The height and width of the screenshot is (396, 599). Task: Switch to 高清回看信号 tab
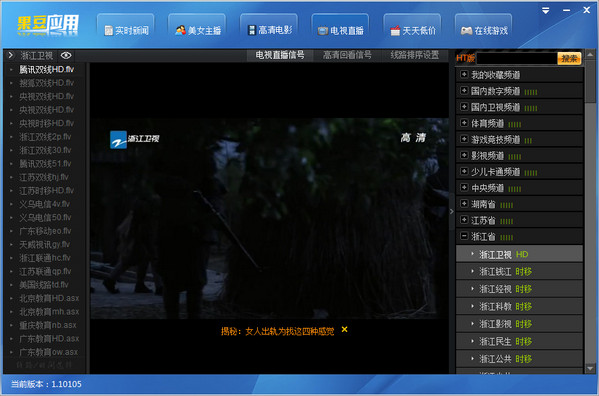click(347, 55)
